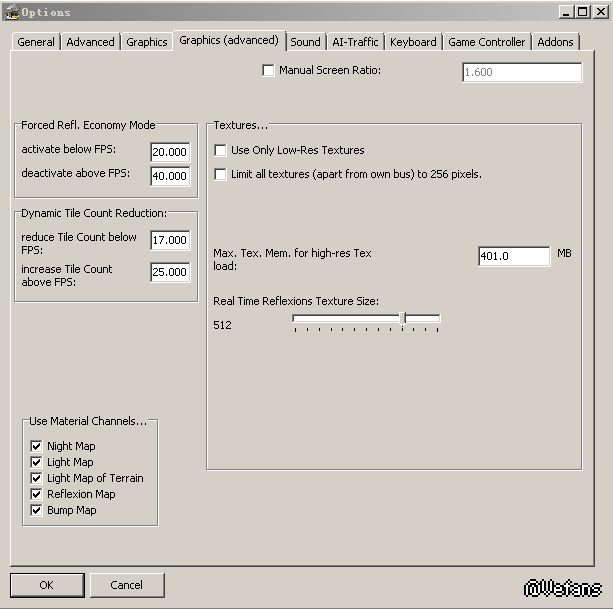The image size is (613, 609).
Task: Disable the Reflexion Map channel
Action: [x=36, y=494]
